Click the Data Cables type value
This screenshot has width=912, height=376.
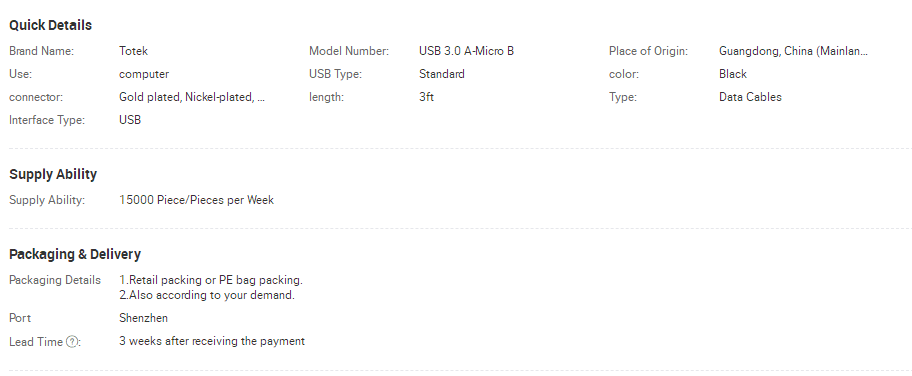click(750, 97)
